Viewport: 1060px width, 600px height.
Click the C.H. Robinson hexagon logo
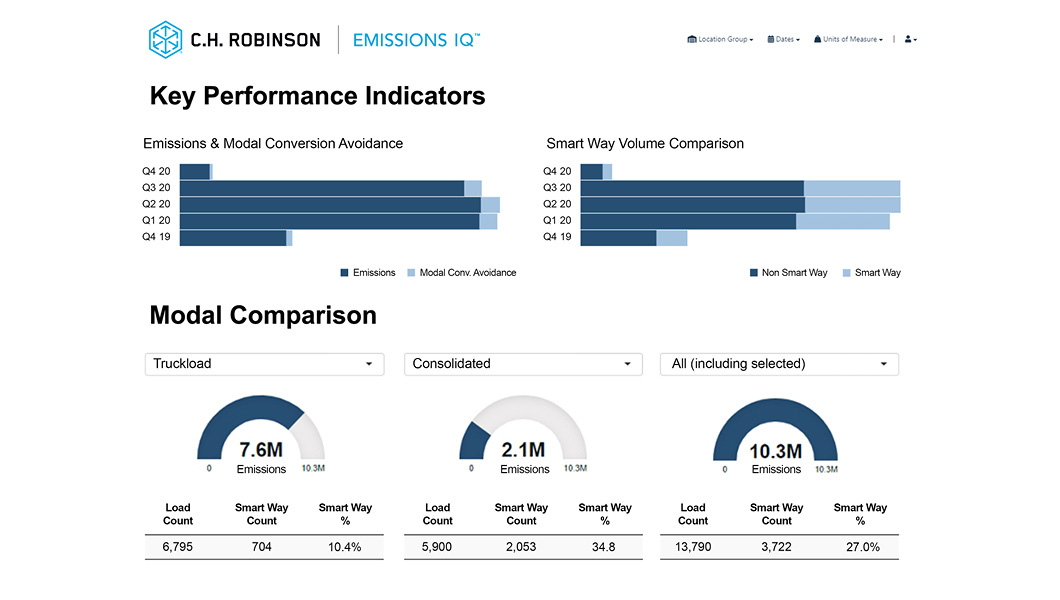coord(165,39)
